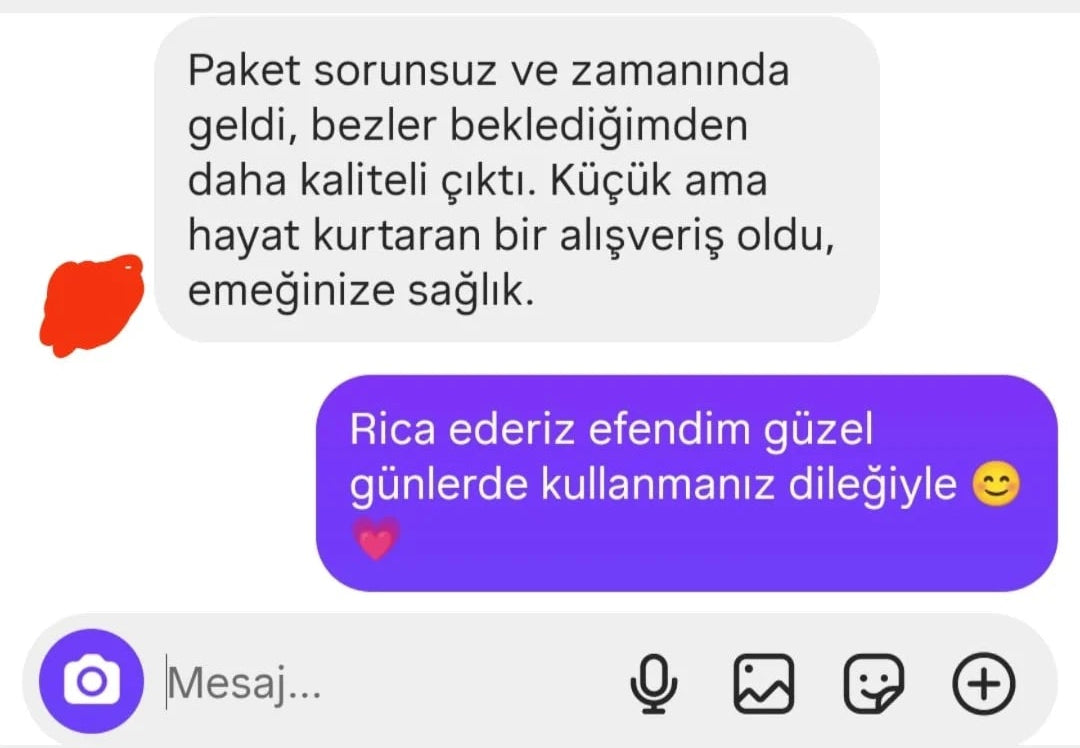The height and width of the screenshot is (748, 1080).
Task: Click the line 'geldi, bezler beklediğimden'
Action: pyautogui.click(x=468, y=126)
